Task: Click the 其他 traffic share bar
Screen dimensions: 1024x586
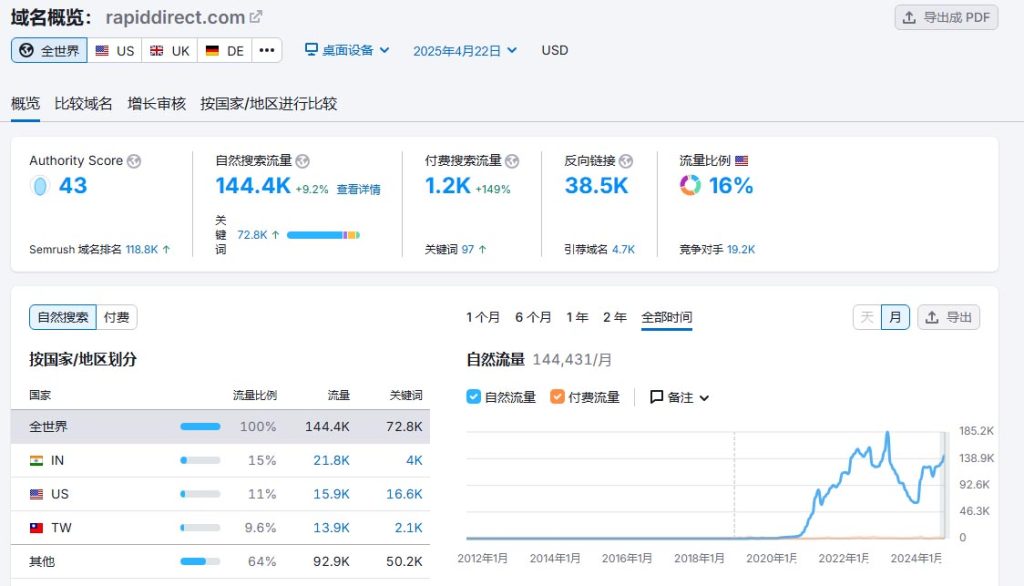Action: coord(200,561)
